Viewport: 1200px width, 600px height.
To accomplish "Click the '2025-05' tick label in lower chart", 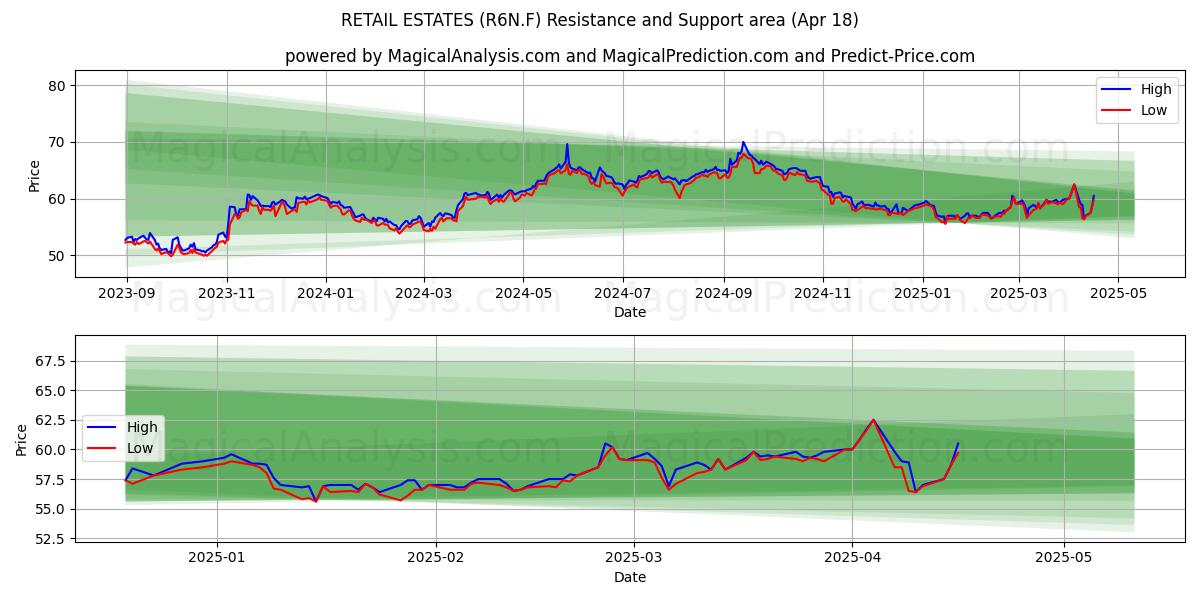I will pyautogui.click(x=1064, y=559).
